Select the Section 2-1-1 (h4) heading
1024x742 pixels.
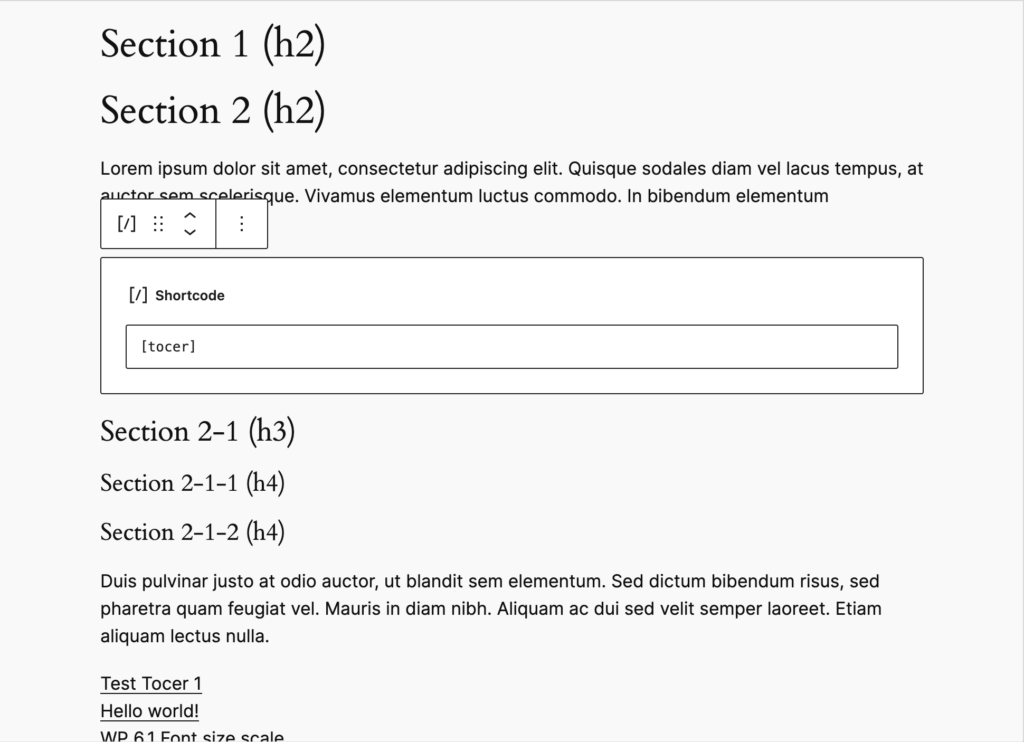pyautogui.click(x=193, y=483)
